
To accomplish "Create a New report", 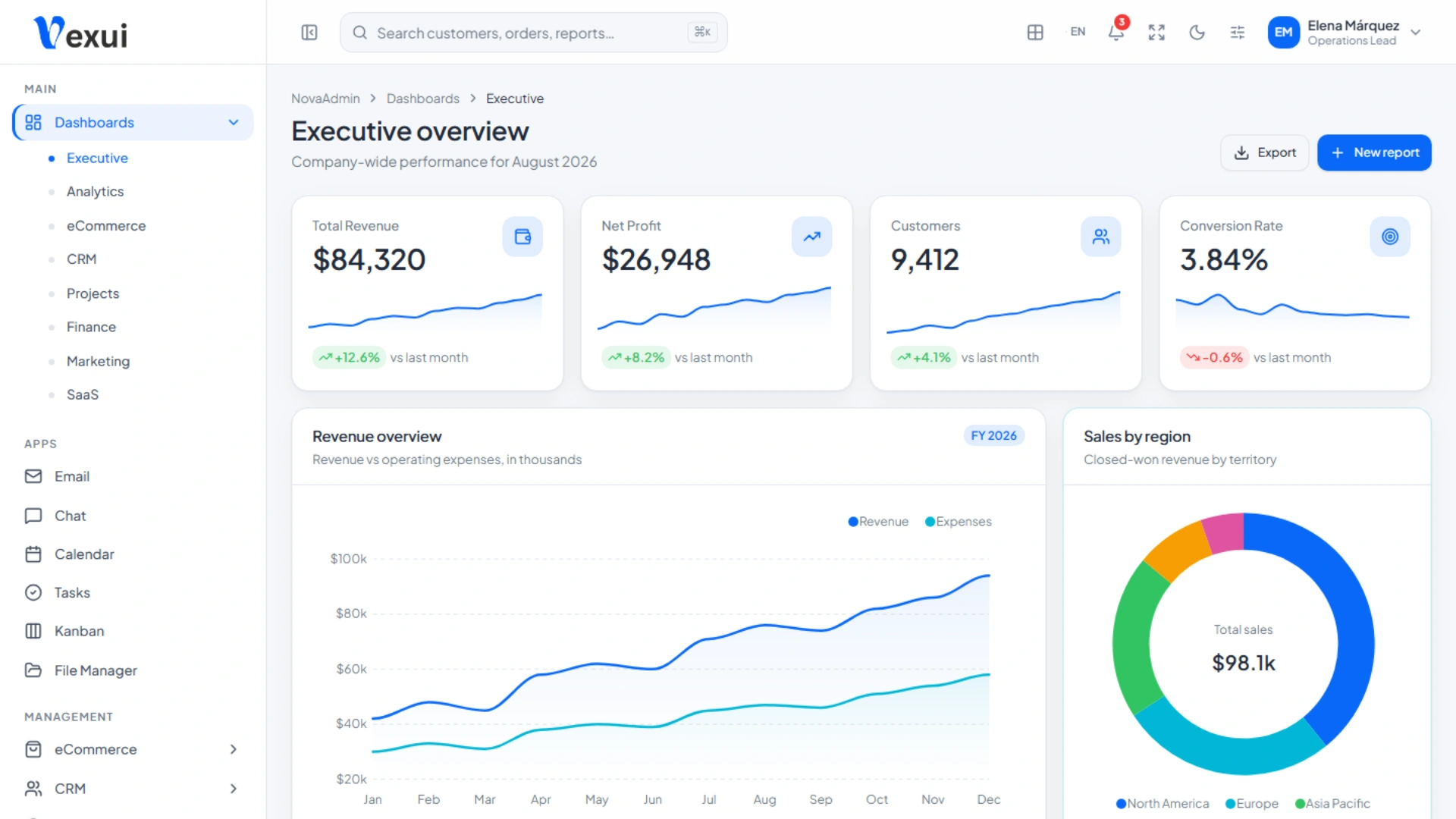I will coord(1374,152).
